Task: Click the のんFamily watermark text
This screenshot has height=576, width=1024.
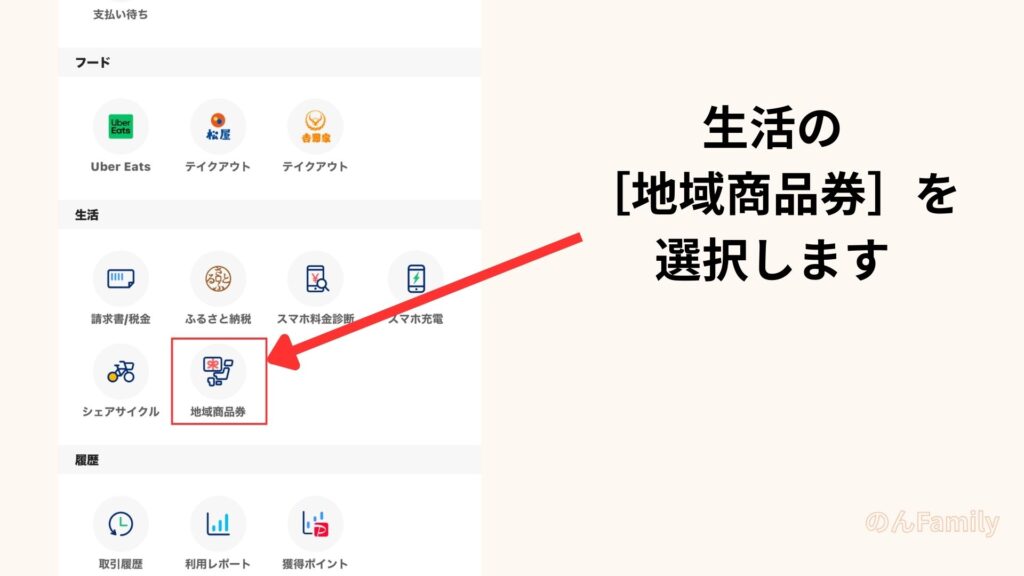Action: (932, 522)
